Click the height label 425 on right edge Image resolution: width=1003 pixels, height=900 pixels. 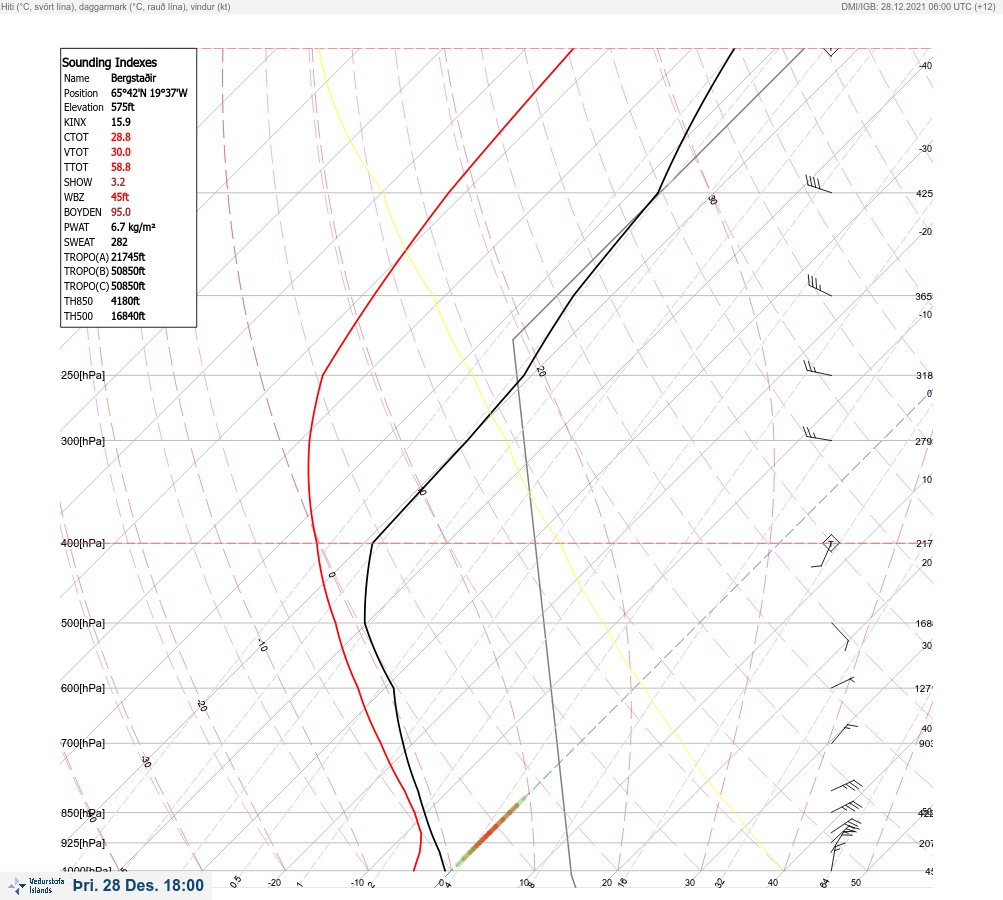(924, 193)
